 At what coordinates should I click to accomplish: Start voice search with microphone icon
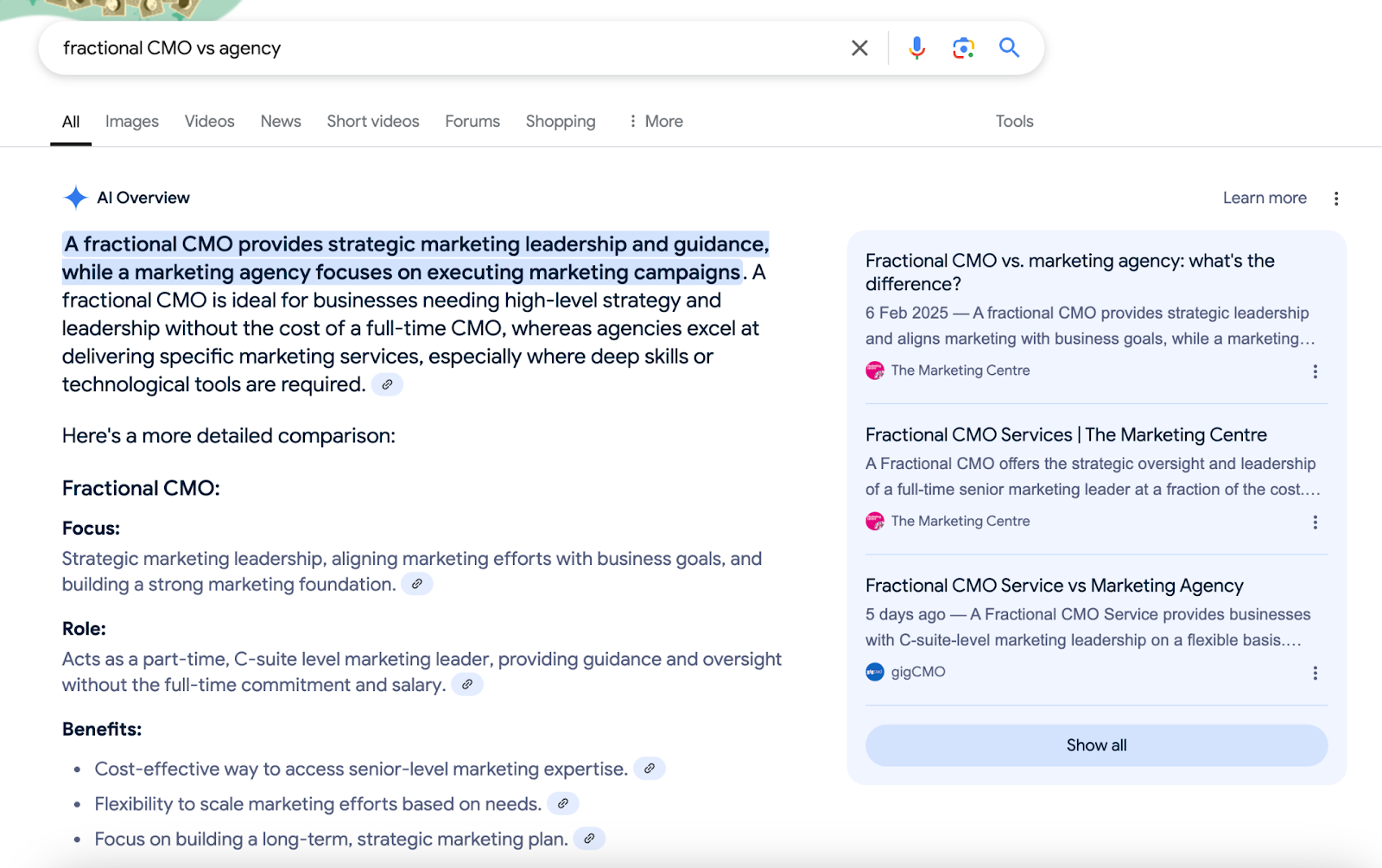(x=917, y=48)
